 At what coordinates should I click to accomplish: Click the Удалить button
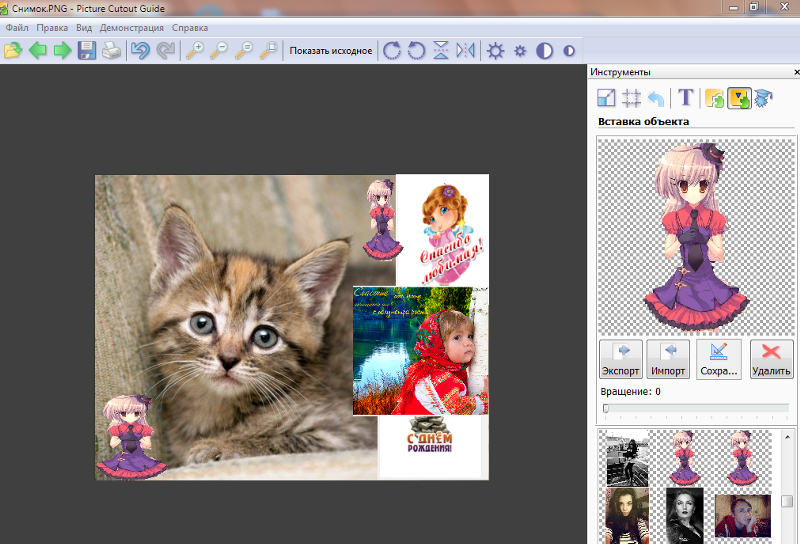[771, 359]
